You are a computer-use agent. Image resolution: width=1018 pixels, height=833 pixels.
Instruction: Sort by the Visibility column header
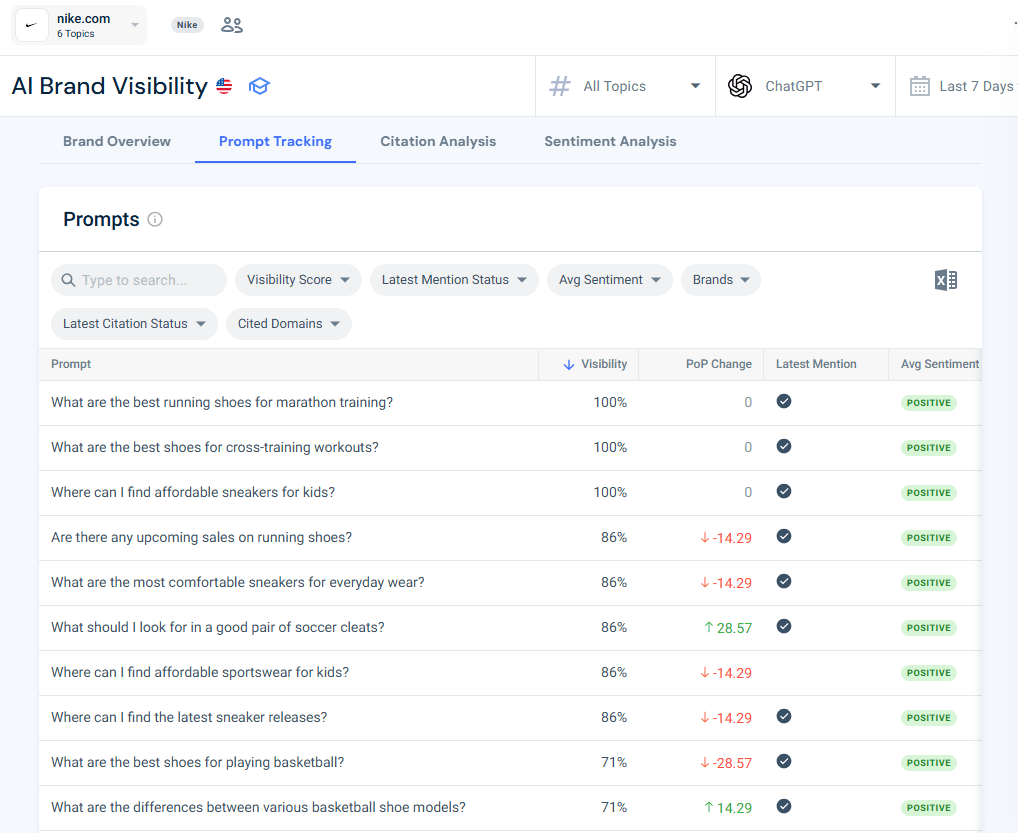click(604, 364)
